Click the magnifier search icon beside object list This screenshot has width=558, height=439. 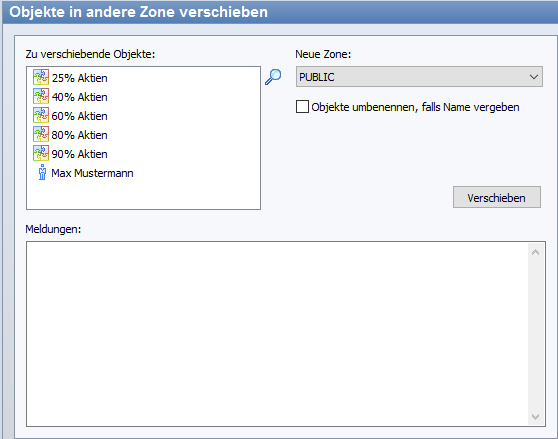tap(273, 77)
